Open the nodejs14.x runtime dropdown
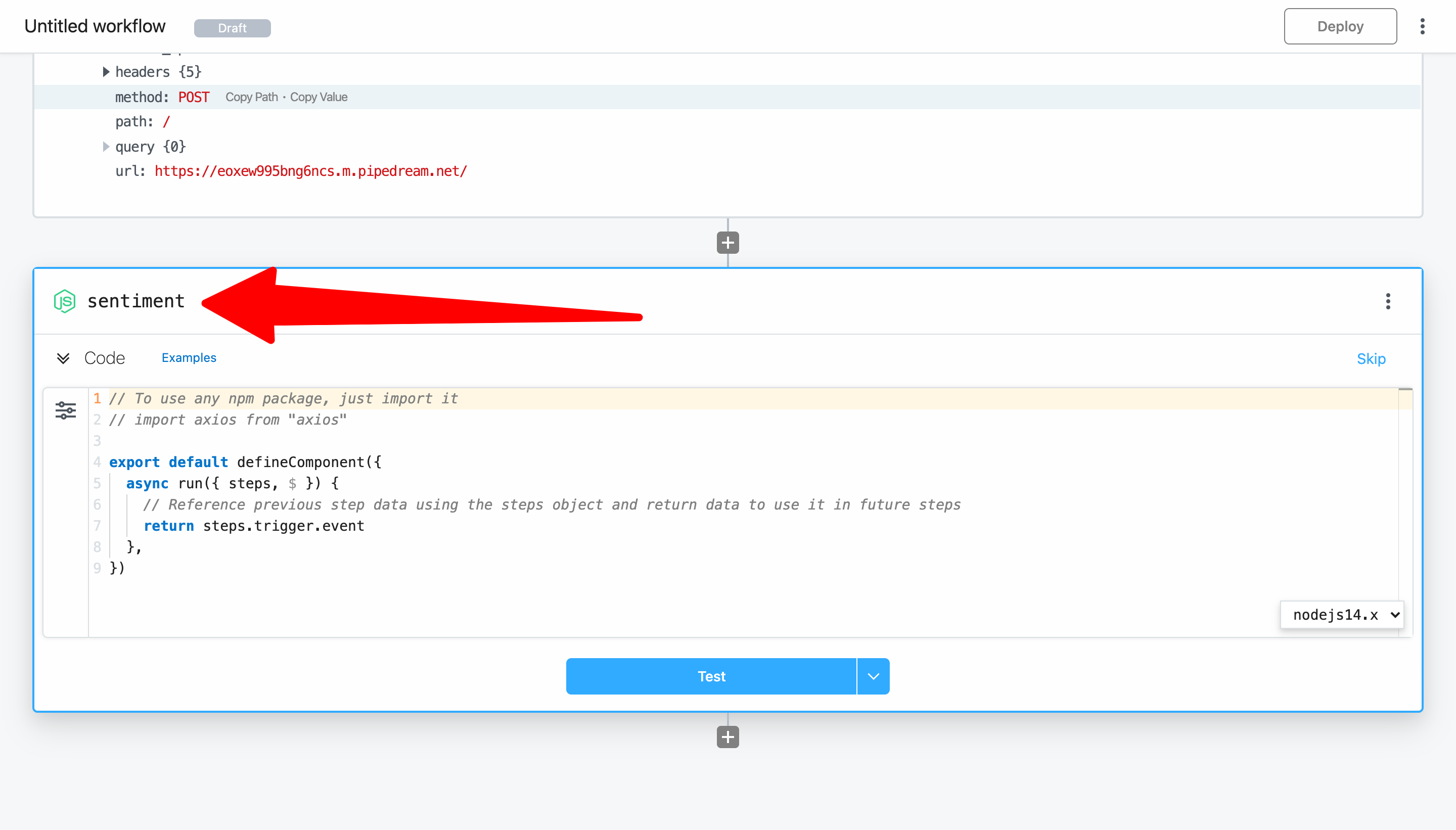1456x830 pixels. pos(1342,615)
